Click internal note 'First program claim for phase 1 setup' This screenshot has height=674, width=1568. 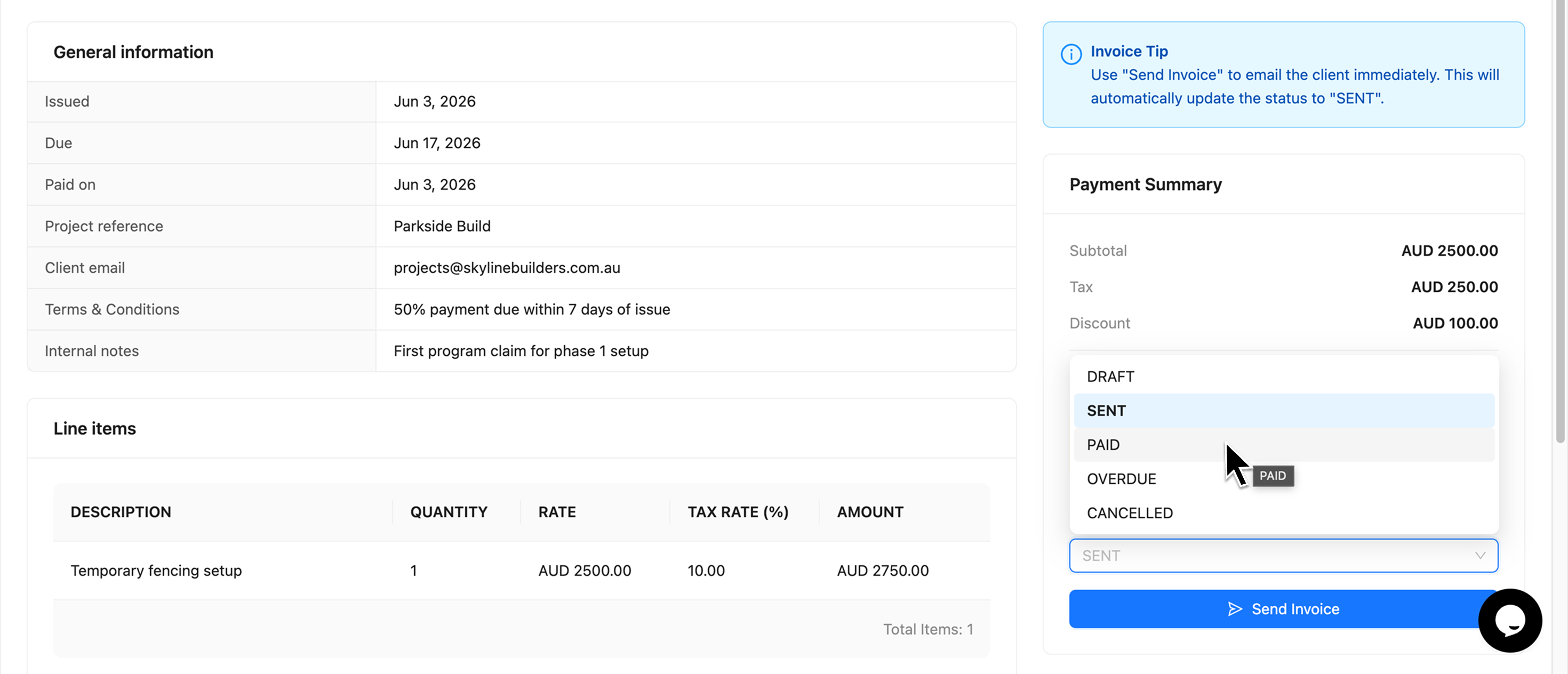click(521, 351)
